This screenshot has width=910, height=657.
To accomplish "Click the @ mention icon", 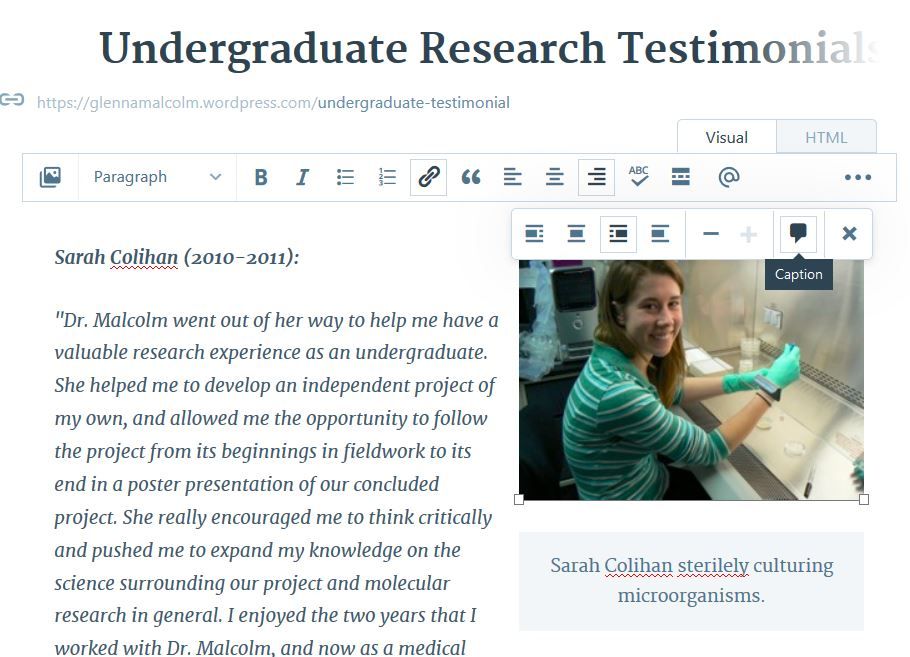I will pyautogui.click(x=728, y=177).
